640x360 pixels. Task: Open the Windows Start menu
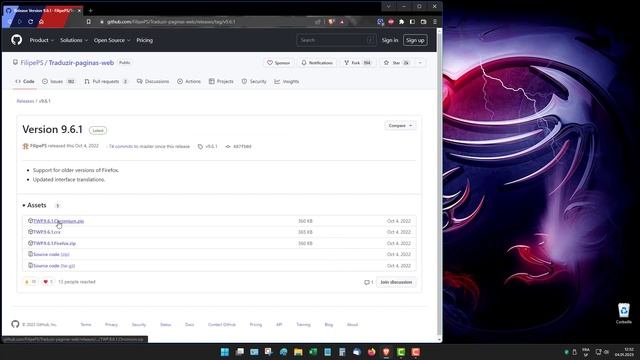[x=225, y=352]
